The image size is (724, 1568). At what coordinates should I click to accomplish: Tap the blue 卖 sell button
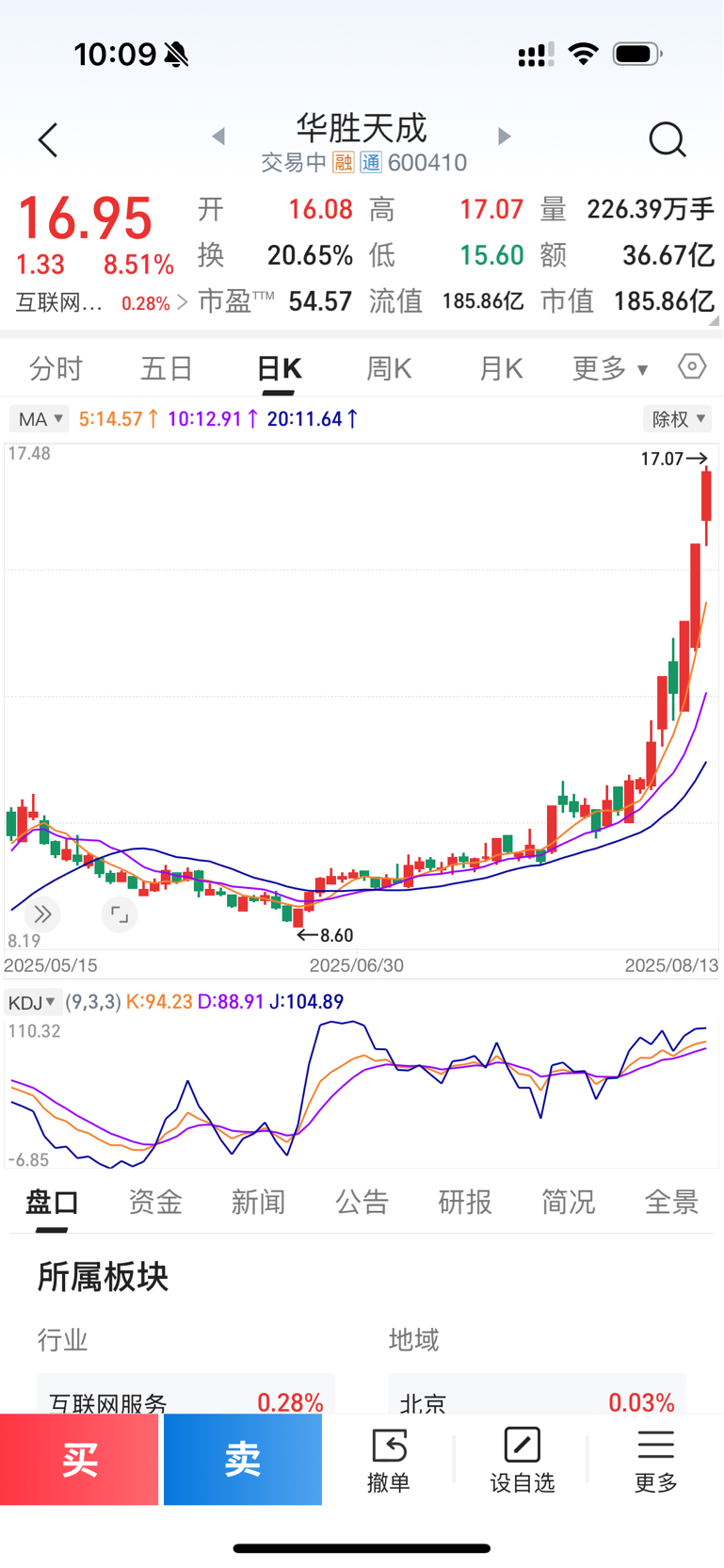click(x=243, y=1459)
